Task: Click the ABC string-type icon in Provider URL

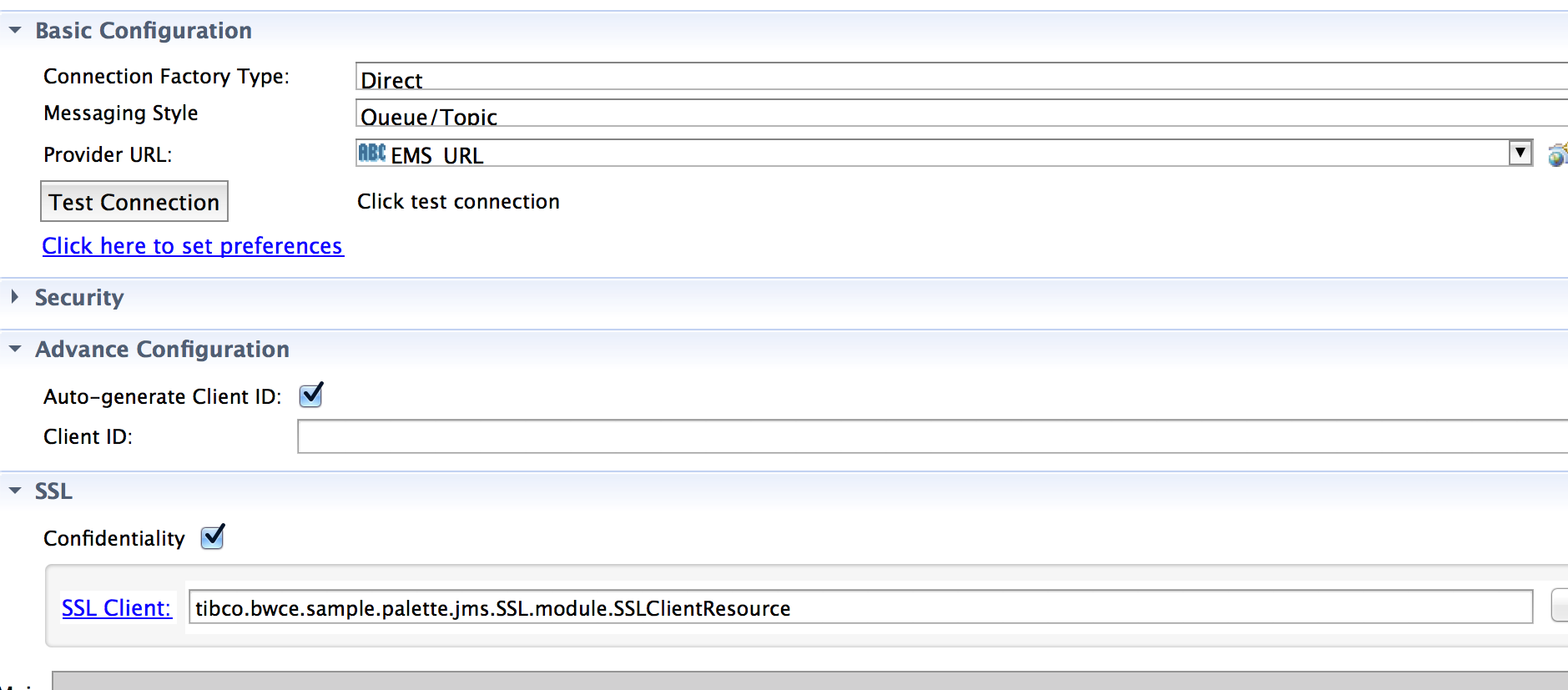Action: point(372,153)
